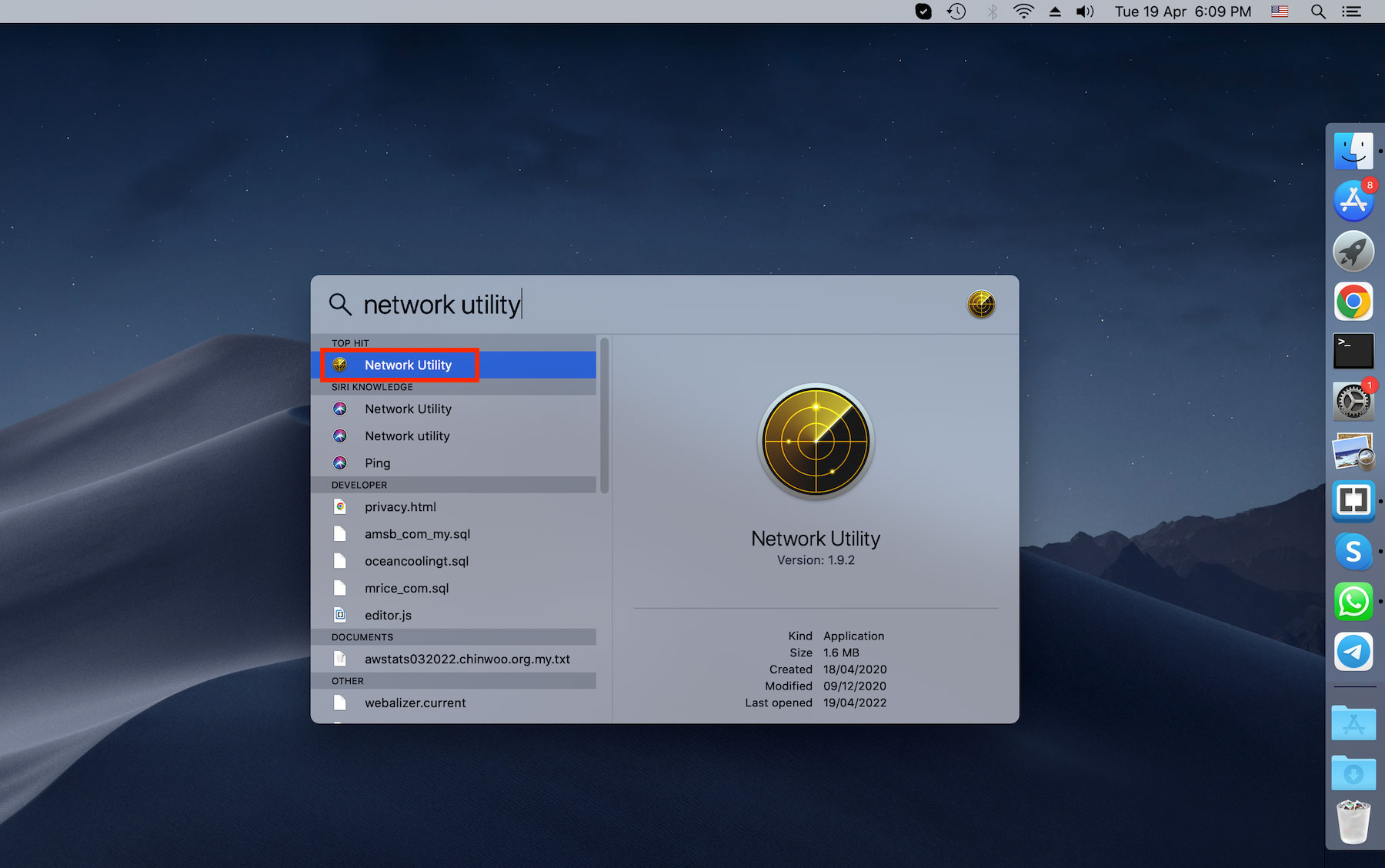1385x868 pixels.
Task: Open the Wi-Fi menu bar status
Action: (x=1023, y=12)
